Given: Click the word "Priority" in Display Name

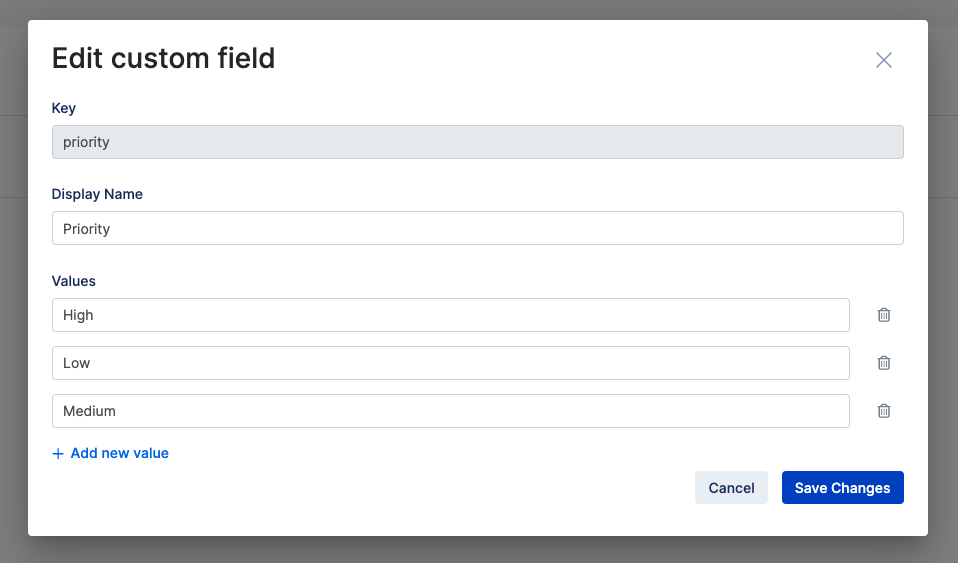Looking at the screenshot, I should coord(87,229).
